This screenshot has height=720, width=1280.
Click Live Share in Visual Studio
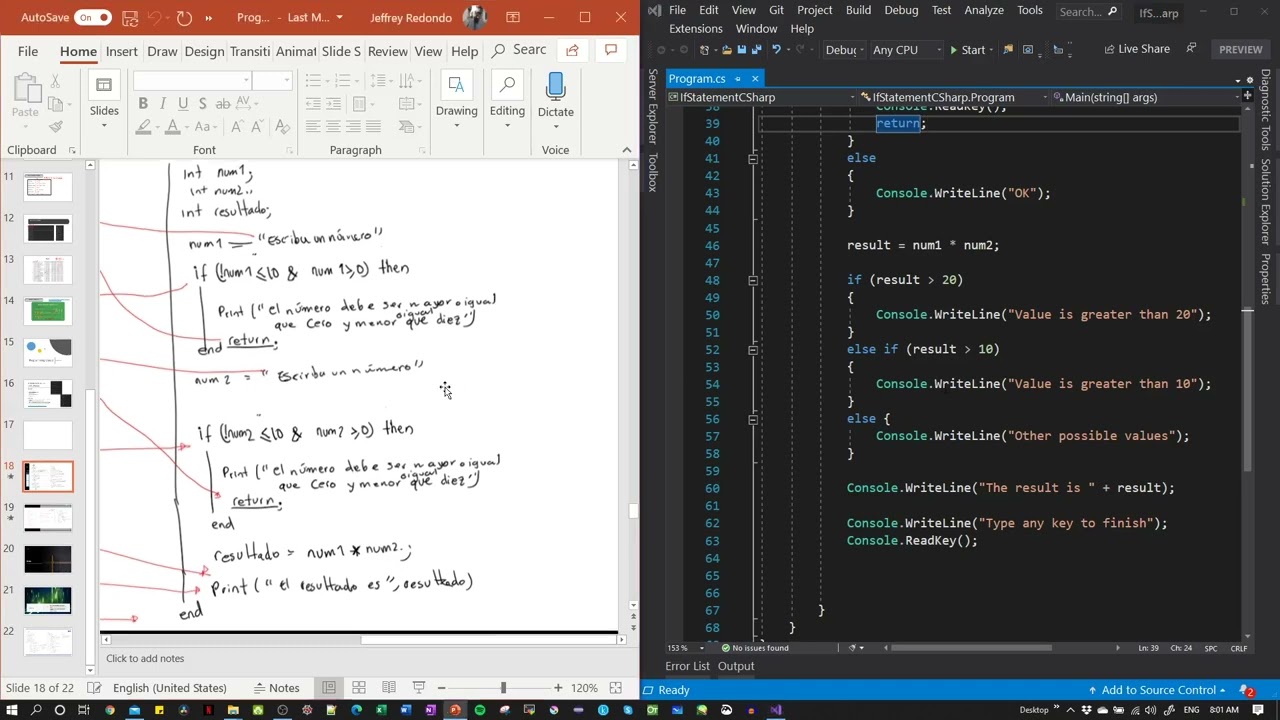pyautogui.click(x=1135, y=49)
